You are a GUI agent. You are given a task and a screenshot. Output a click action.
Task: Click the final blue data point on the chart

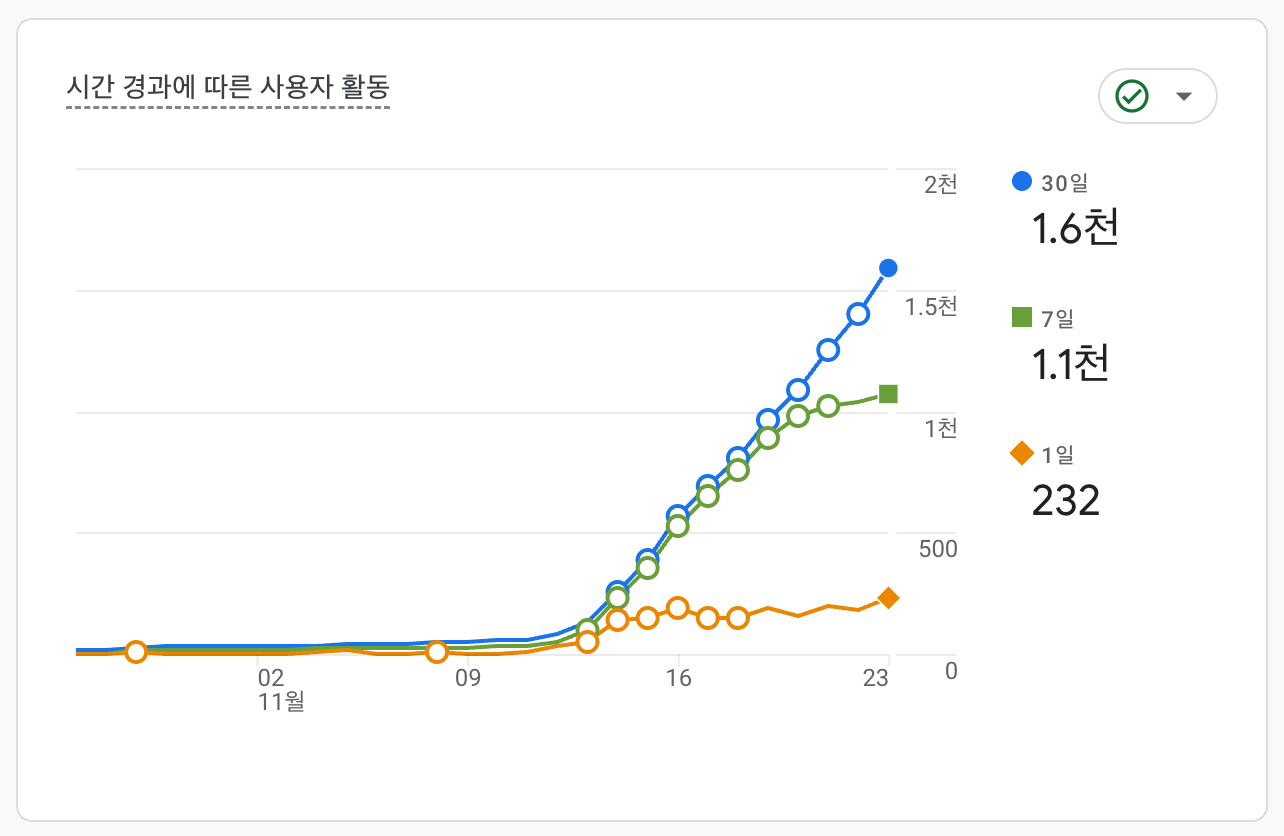(x=886, y=267)
